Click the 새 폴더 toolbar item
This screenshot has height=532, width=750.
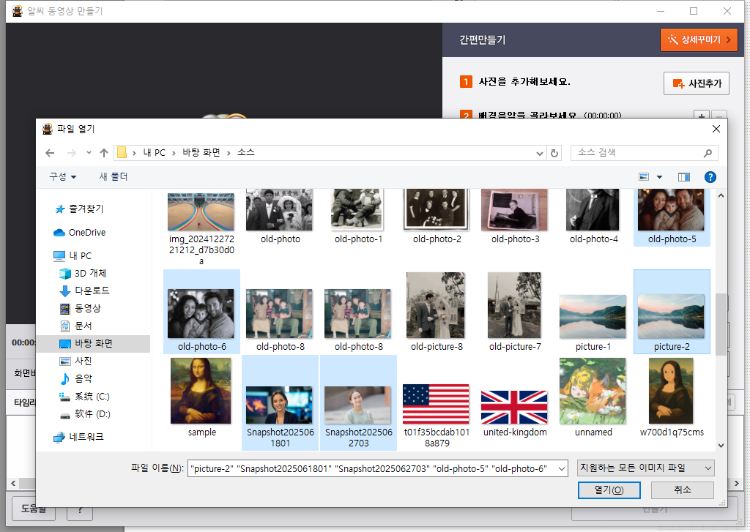point(113,177)
